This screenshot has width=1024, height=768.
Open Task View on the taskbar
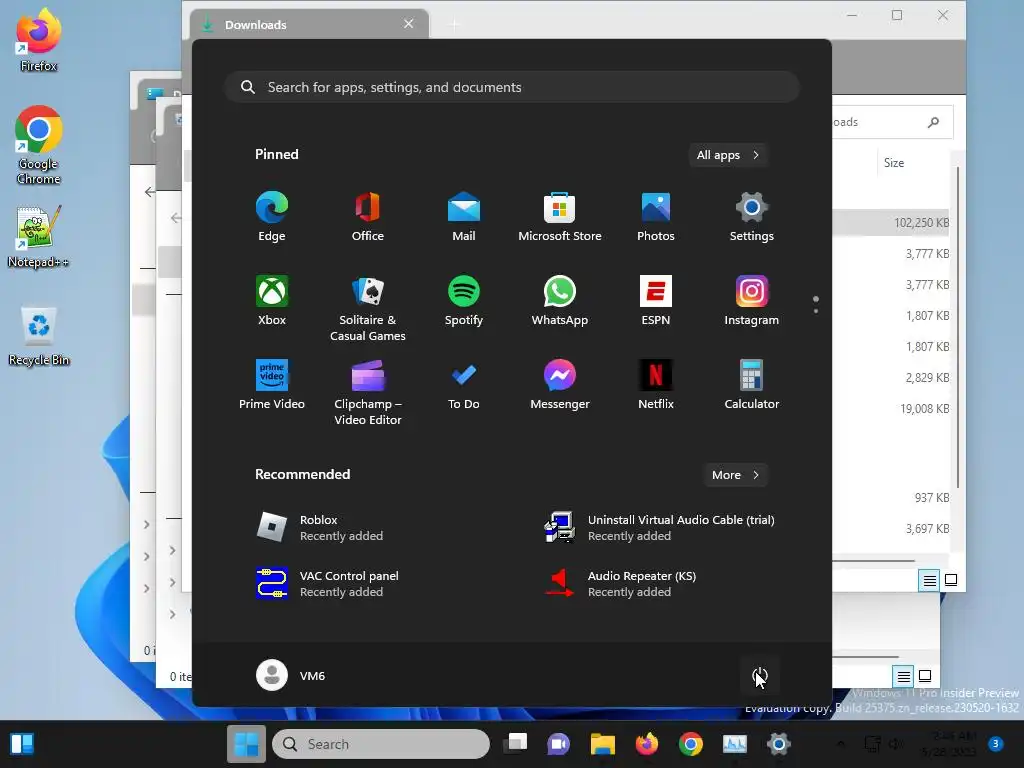click(x=515, y=744)
